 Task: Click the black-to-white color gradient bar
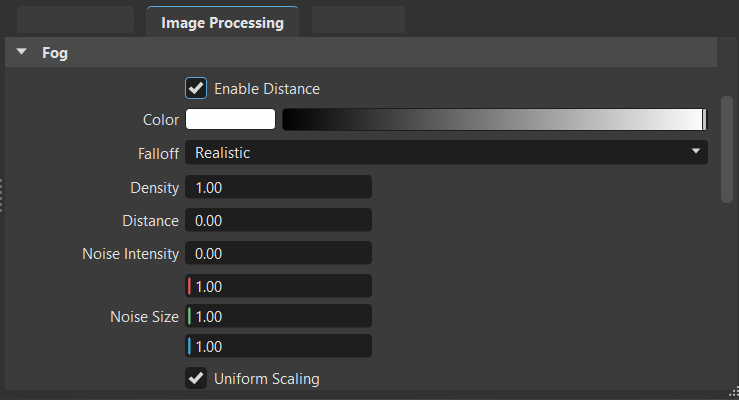coord(494,120)
